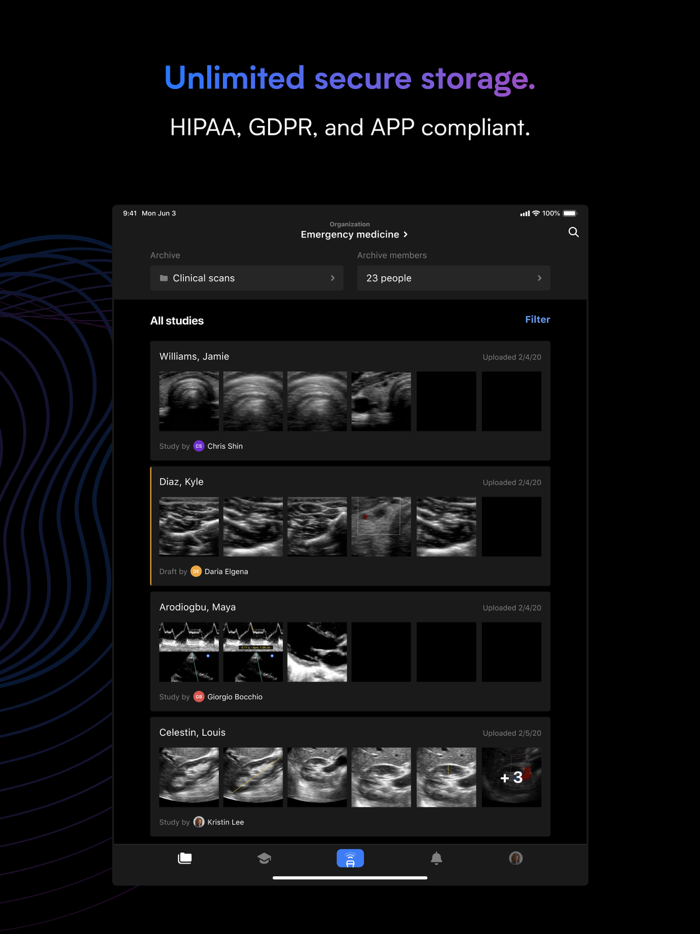
Task: Click the All studies heading
Action: pyautogui.click(x=177, y=320)
